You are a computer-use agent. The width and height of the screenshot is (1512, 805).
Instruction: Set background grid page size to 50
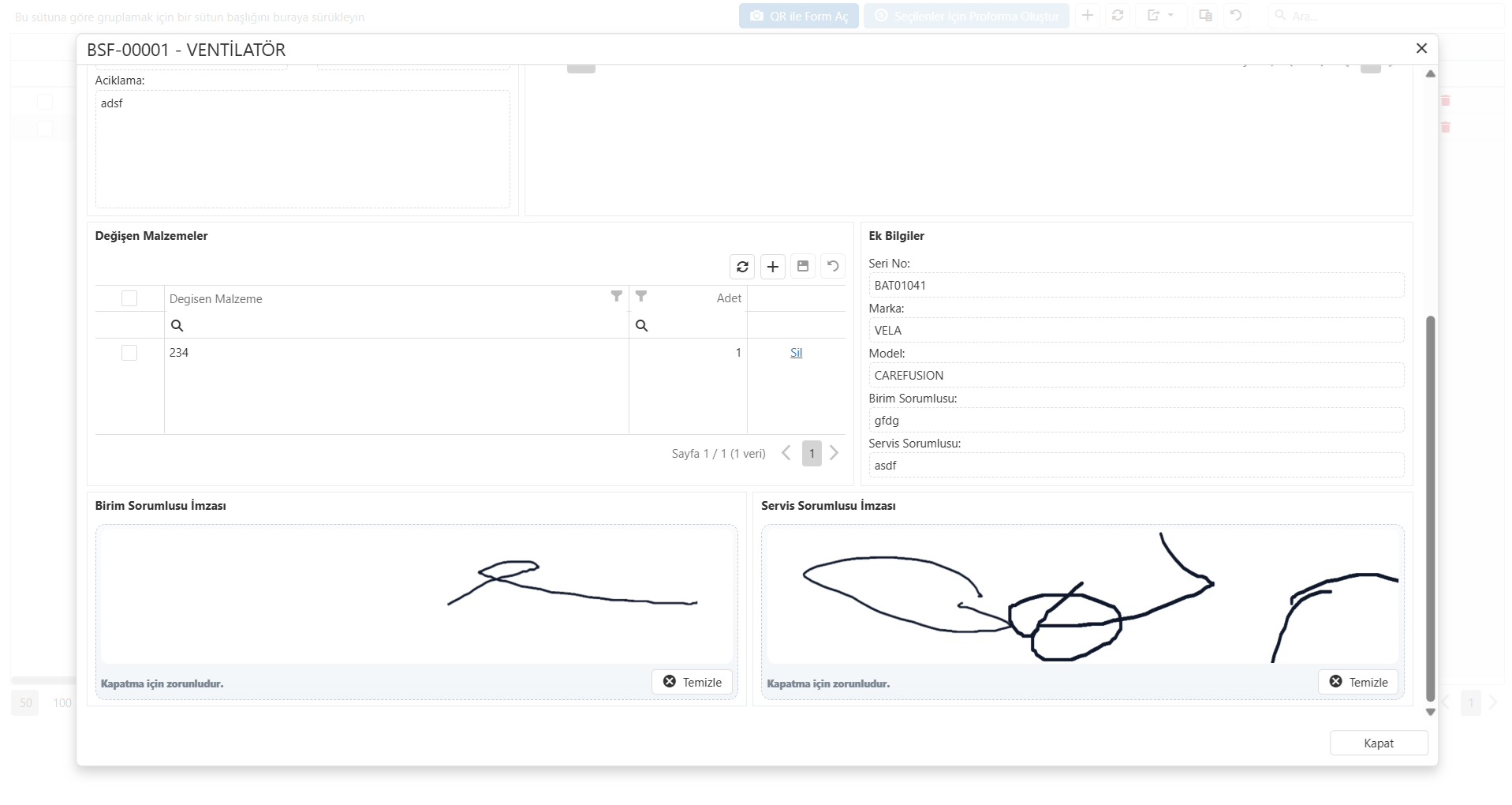pos(26,702)
